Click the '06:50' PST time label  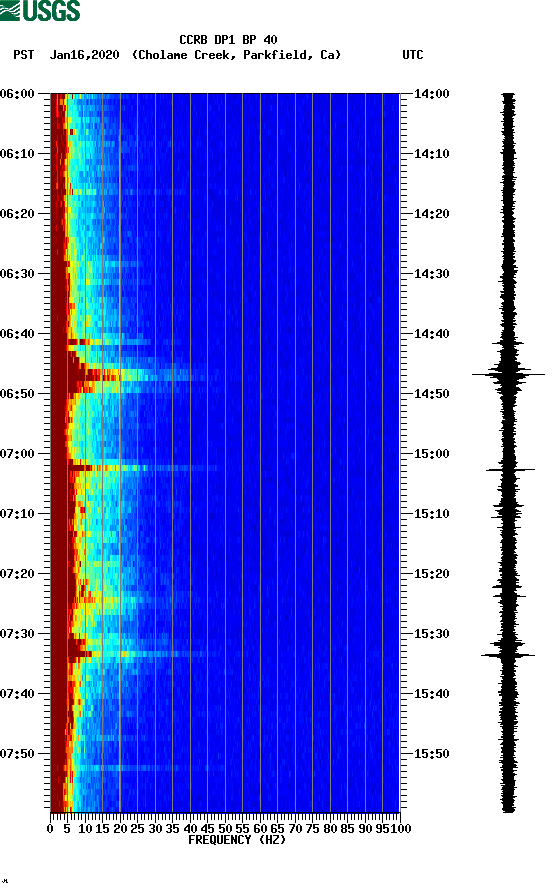click(x=18, y=394)
